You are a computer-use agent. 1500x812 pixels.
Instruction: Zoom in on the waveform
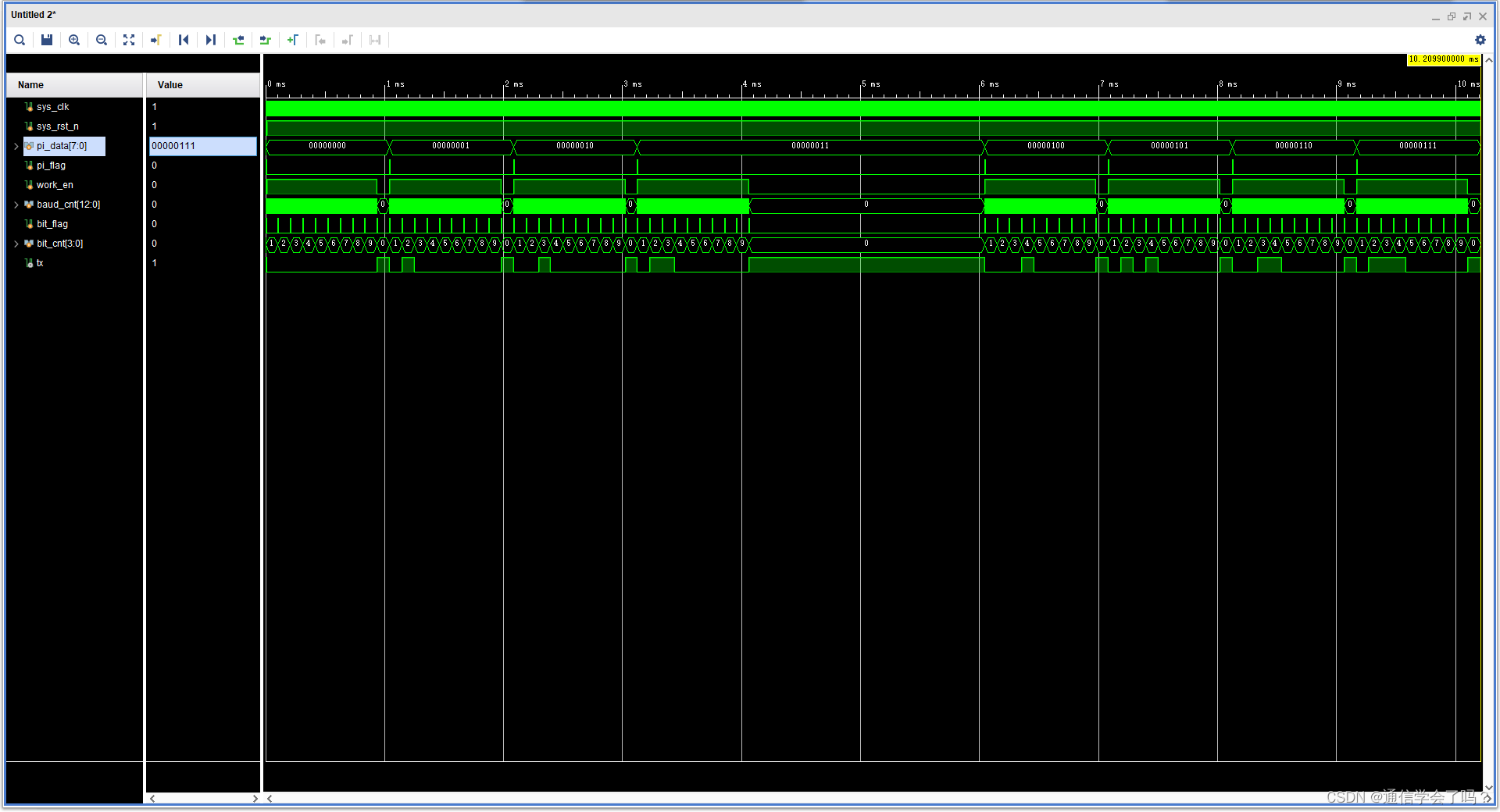click(74, 40)
